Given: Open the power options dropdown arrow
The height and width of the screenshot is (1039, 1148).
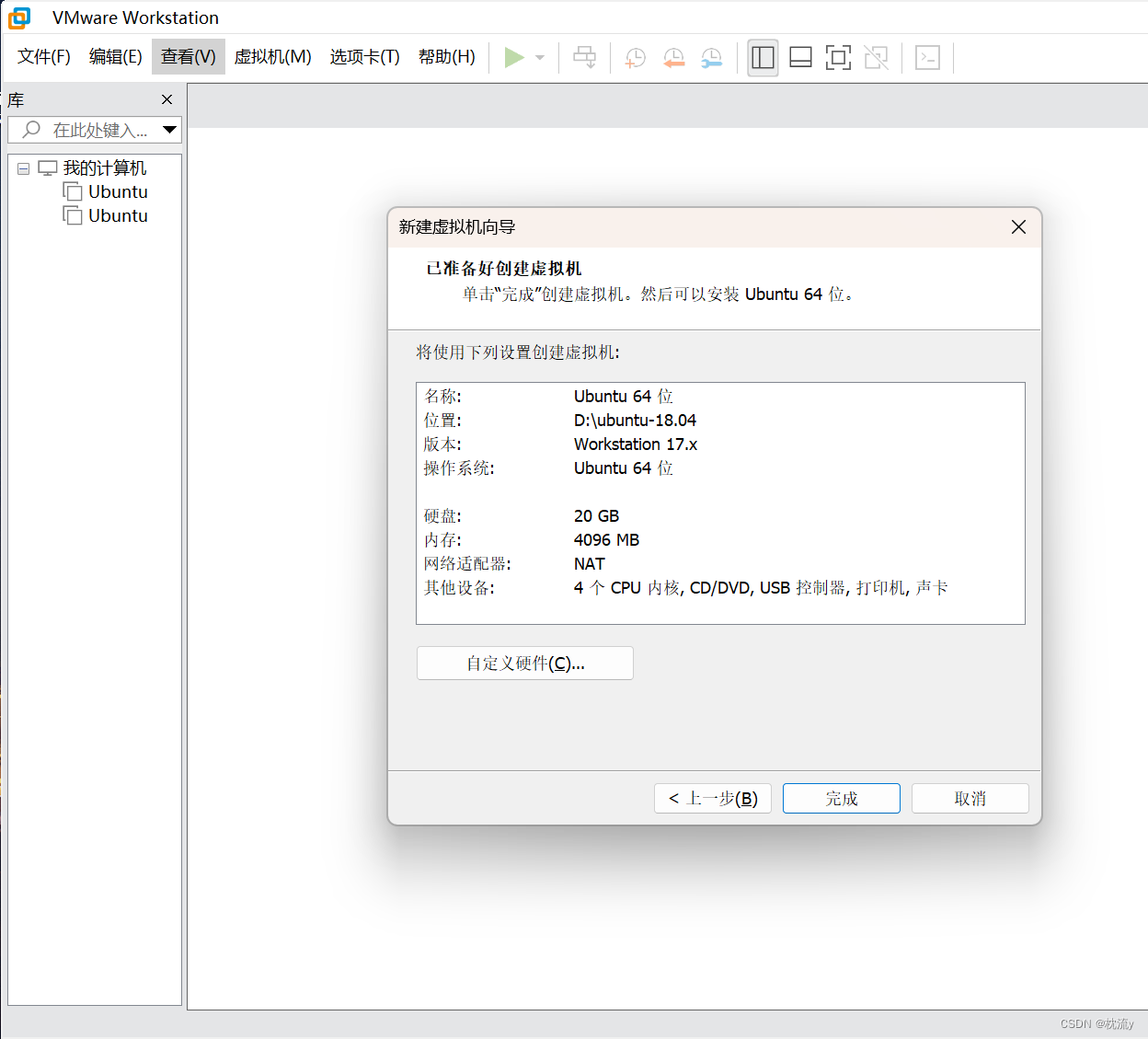Looking at the screenshot, I should click(540, 58).
